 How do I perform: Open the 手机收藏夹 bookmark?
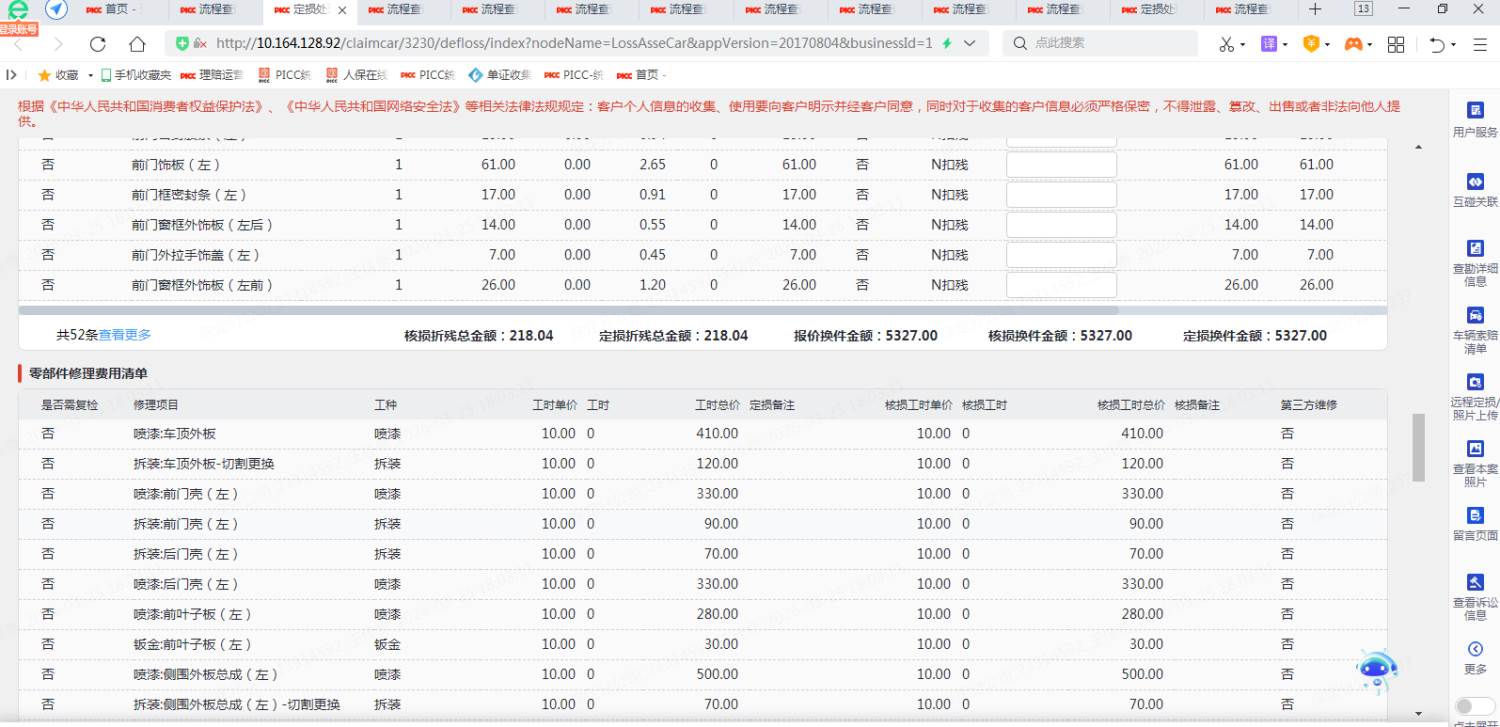tap(135, 75)
